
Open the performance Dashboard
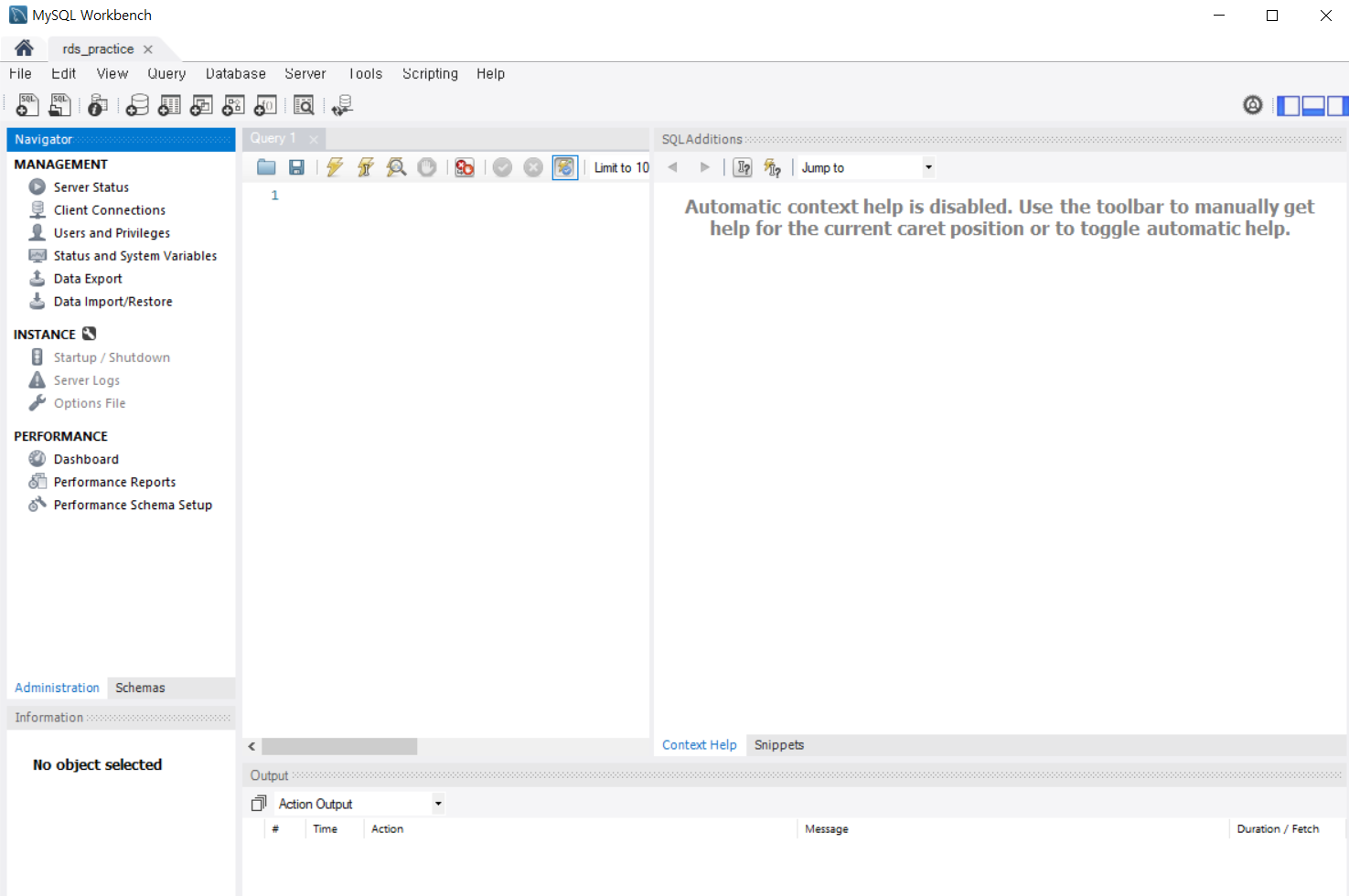pyautogui.click(x=86, y=459)
